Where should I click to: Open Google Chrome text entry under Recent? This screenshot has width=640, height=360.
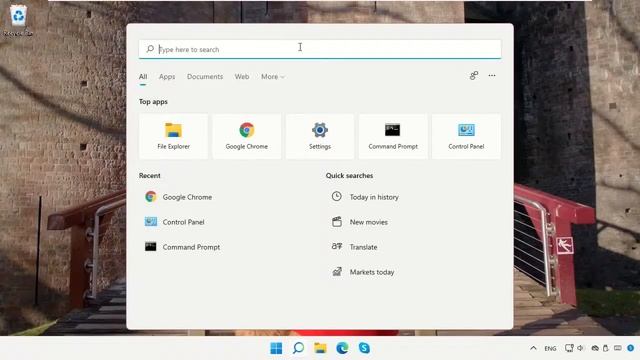(x=187, y=197)
